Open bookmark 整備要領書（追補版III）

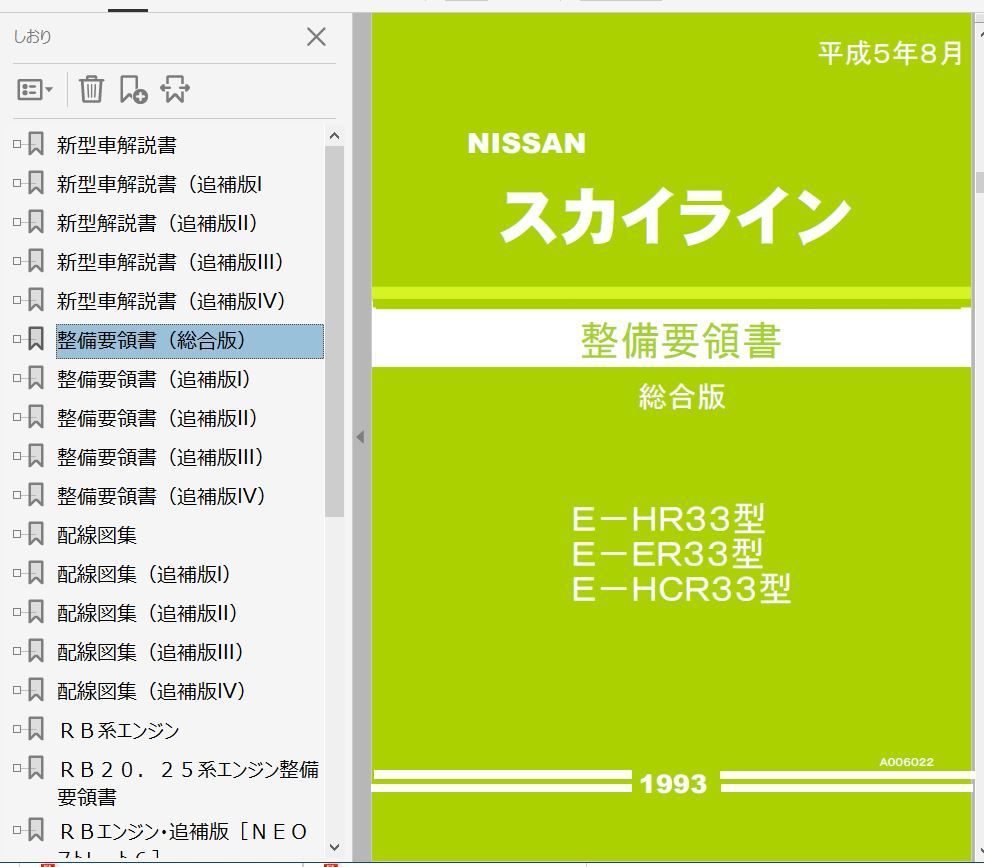click(161, 457)
